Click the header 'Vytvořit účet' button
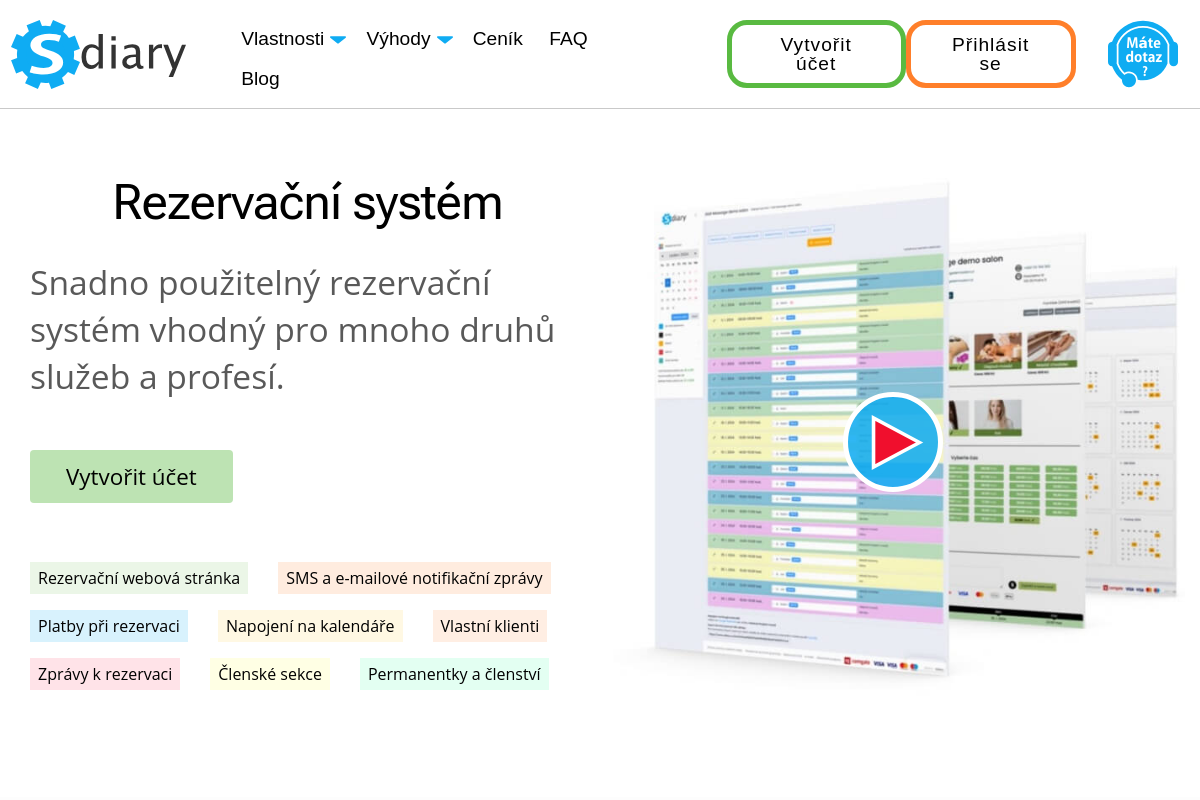Viewport: 1200px width, 800px height. coord(816,54)
